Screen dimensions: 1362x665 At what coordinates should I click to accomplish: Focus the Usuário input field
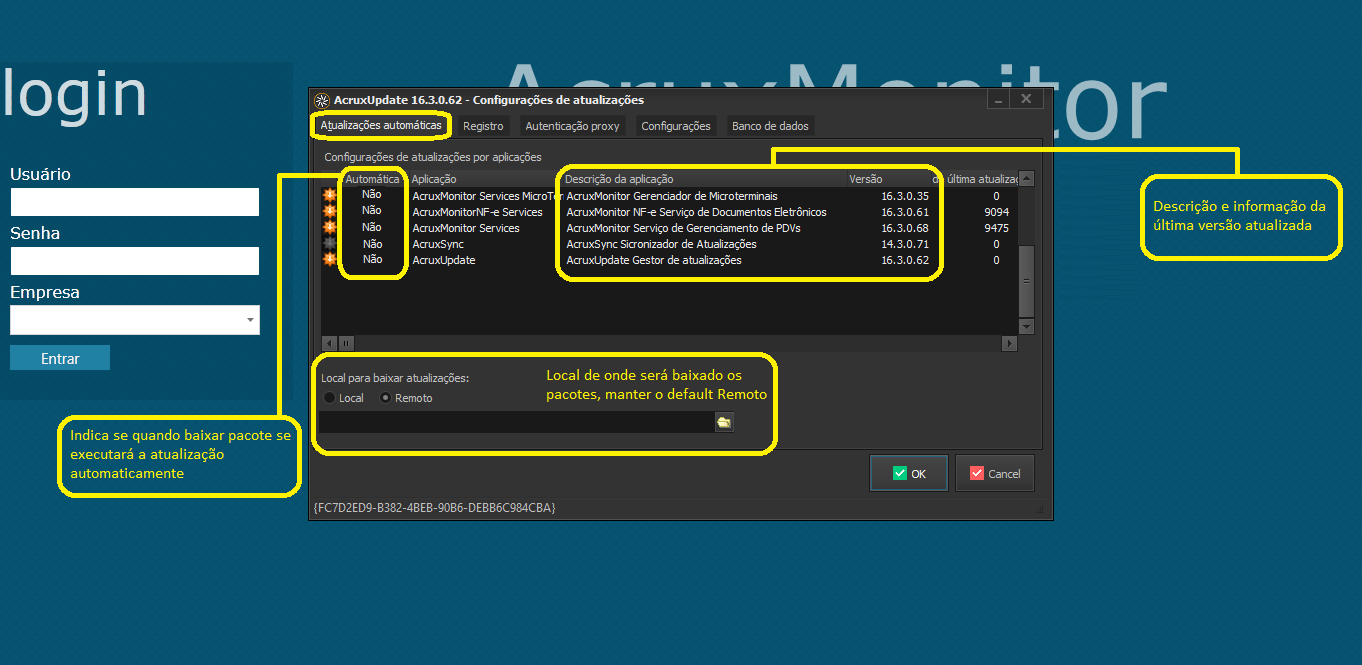pyautogui.click(x=135, y=202)
